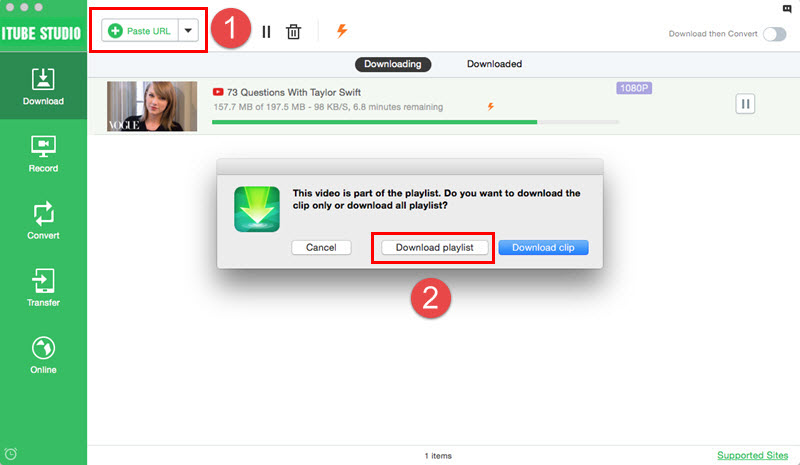800x465 pixels.
Task: Click the YouTube icon beside video title
Action: point(218,92)
